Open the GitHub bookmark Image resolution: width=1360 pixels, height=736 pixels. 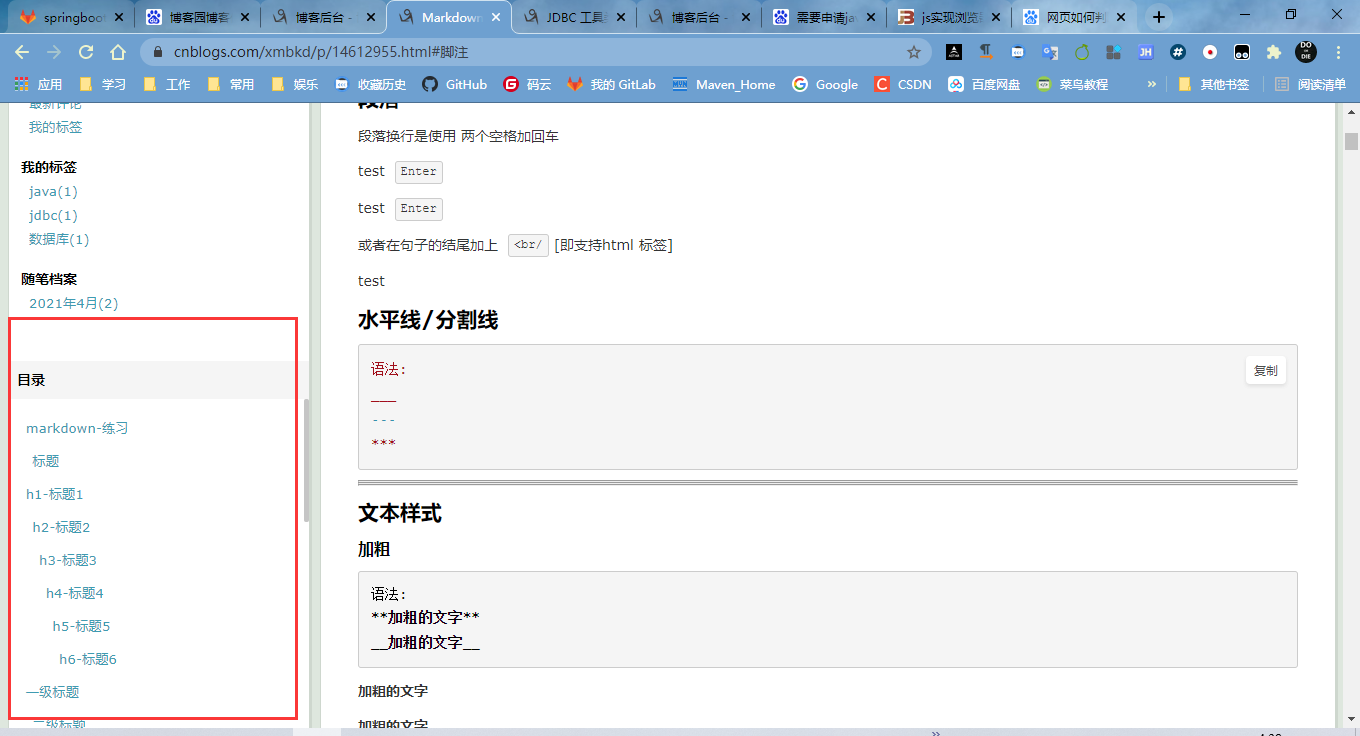(454, 84)
